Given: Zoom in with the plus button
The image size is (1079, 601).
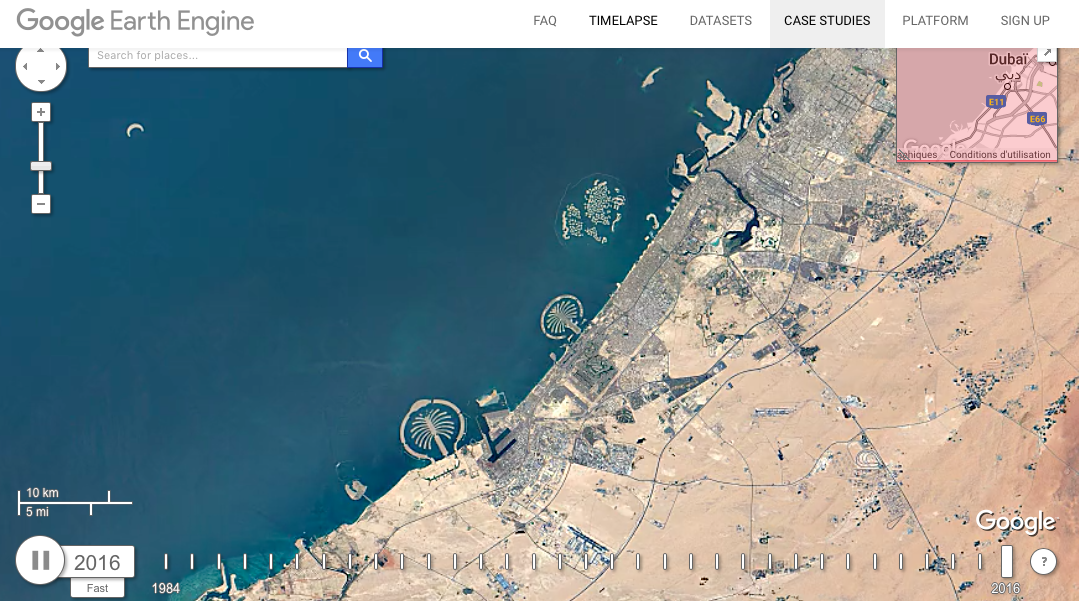Looking at the screenshot, I should (x=41, y=112).
